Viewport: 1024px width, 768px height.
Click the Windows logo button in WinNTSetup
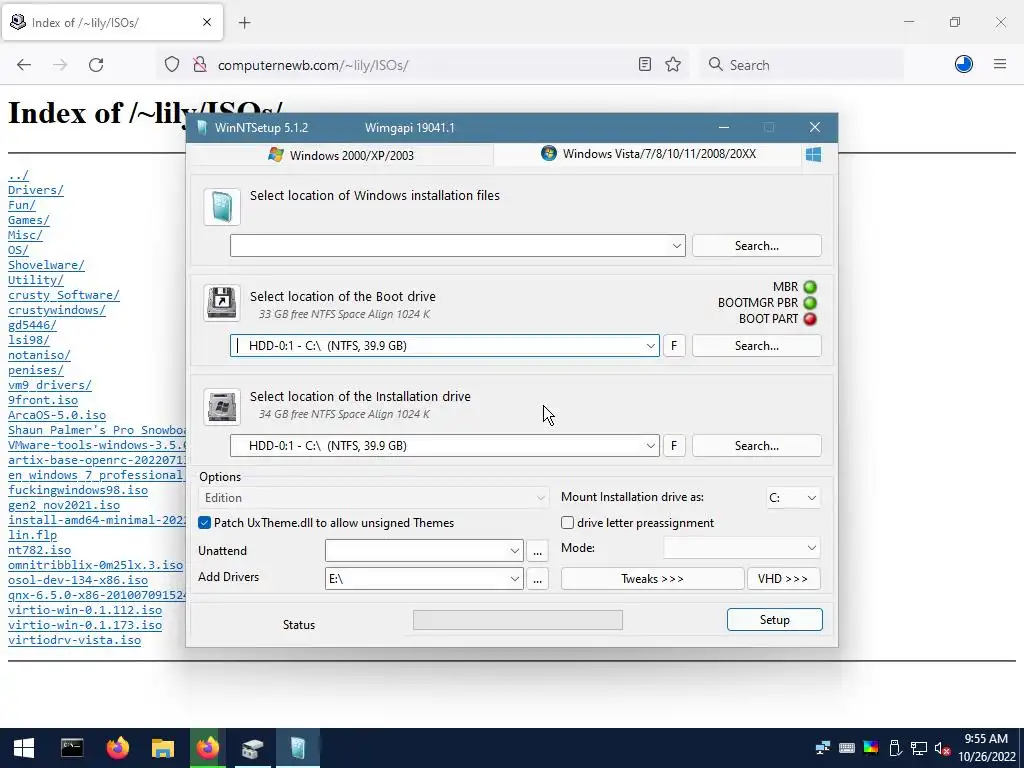pyautogui.click(x=813, y=155)
